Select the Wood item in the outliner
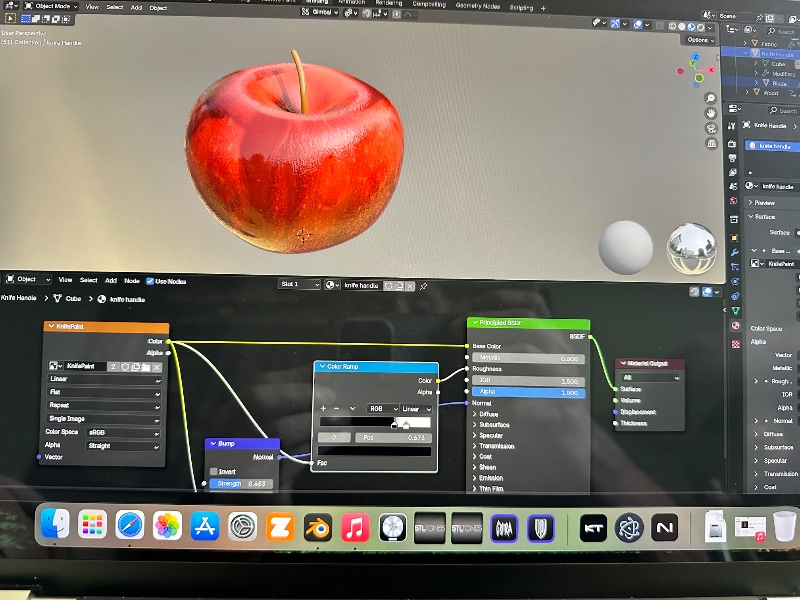Screen dimensions: 800x600 [x=770, y=93]
